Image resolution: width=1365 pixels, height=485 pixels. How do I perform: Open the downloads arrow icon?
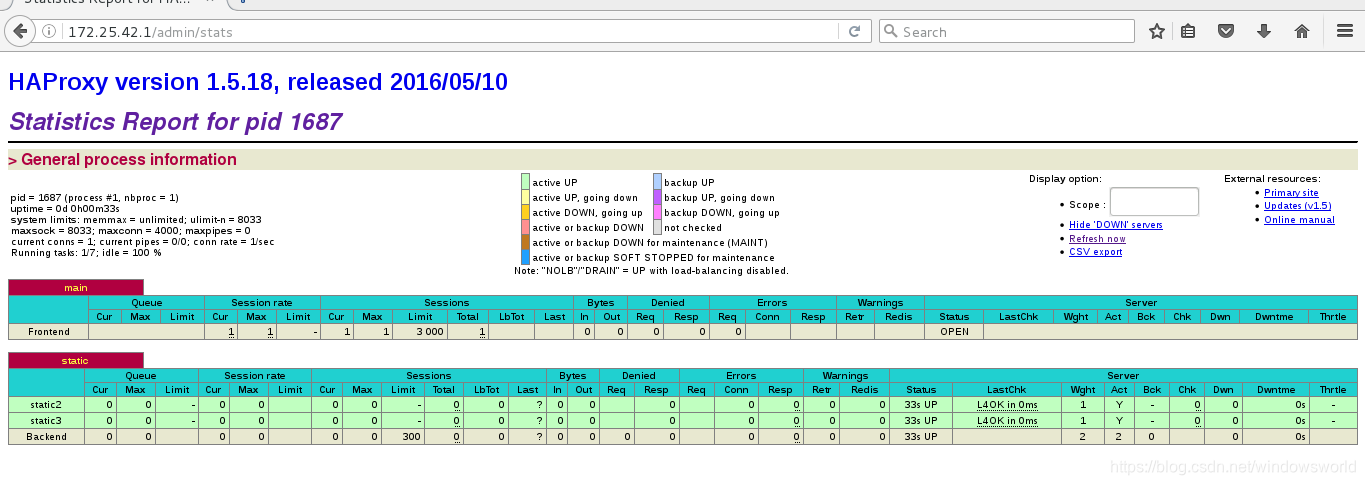point(1264,32)
